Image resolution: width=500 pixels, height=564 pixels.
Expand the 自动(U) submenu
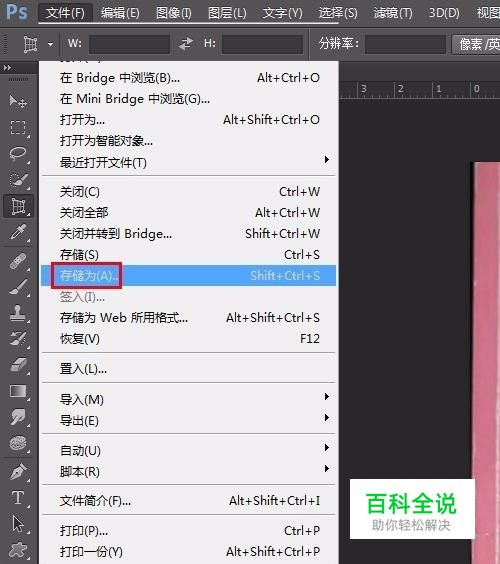(x=326, y=447)
